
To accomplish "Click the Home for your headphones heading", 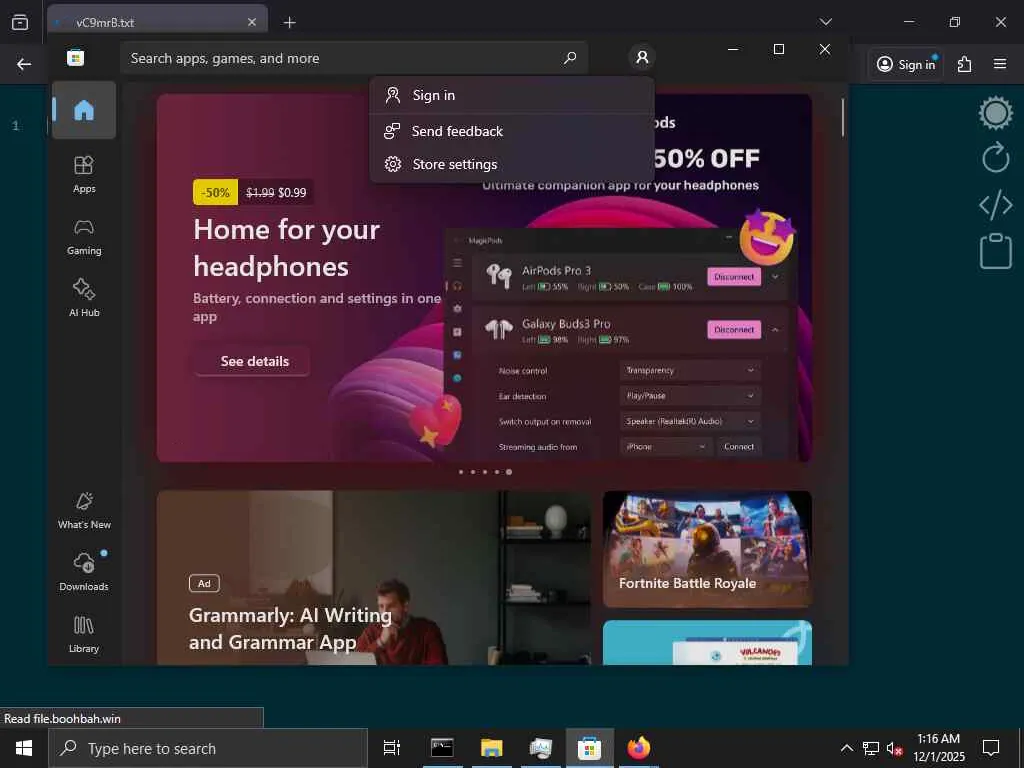I will [286, 248].
